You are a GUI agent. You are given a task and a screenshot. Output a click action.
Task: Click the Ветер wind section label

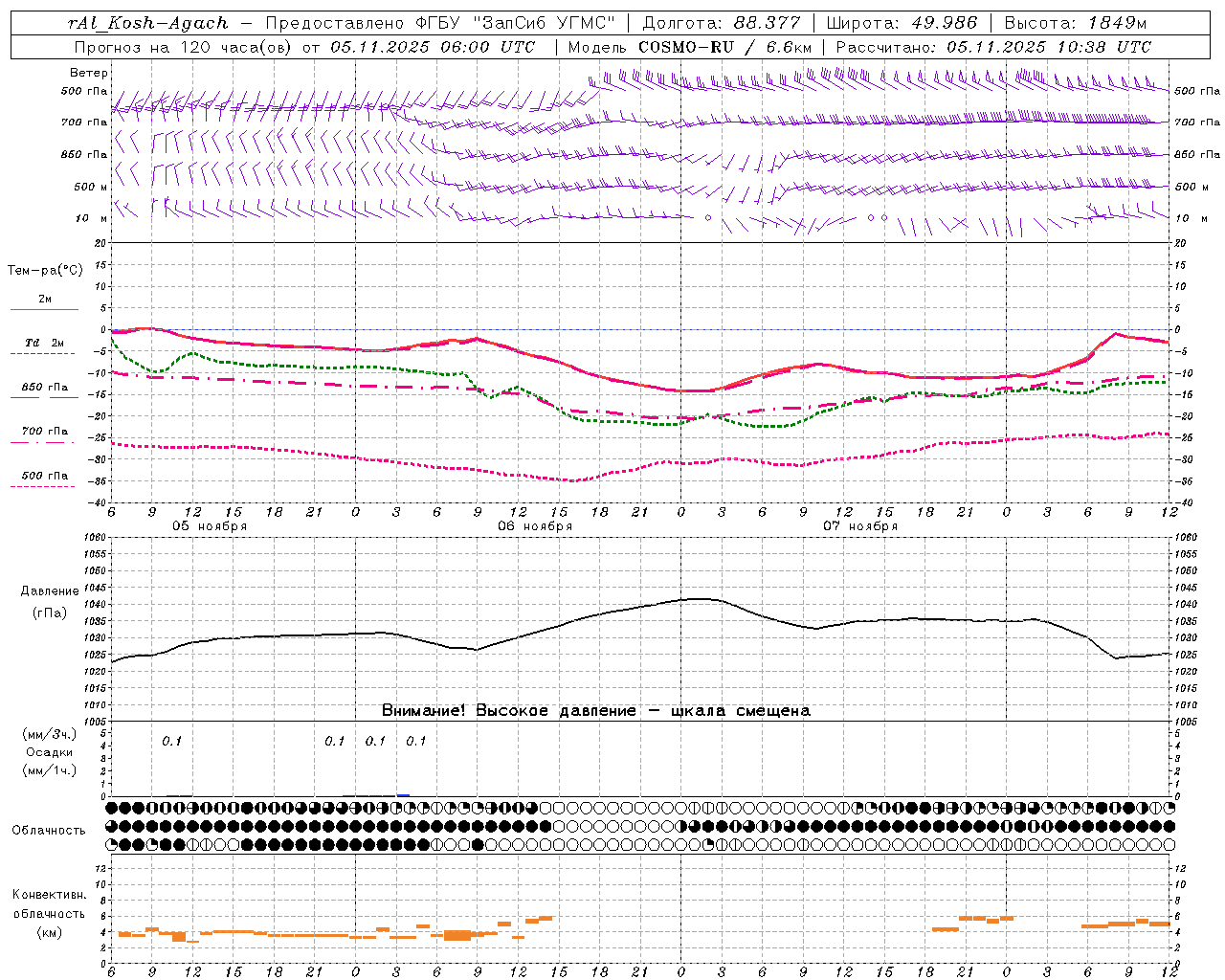click(89, 73)
